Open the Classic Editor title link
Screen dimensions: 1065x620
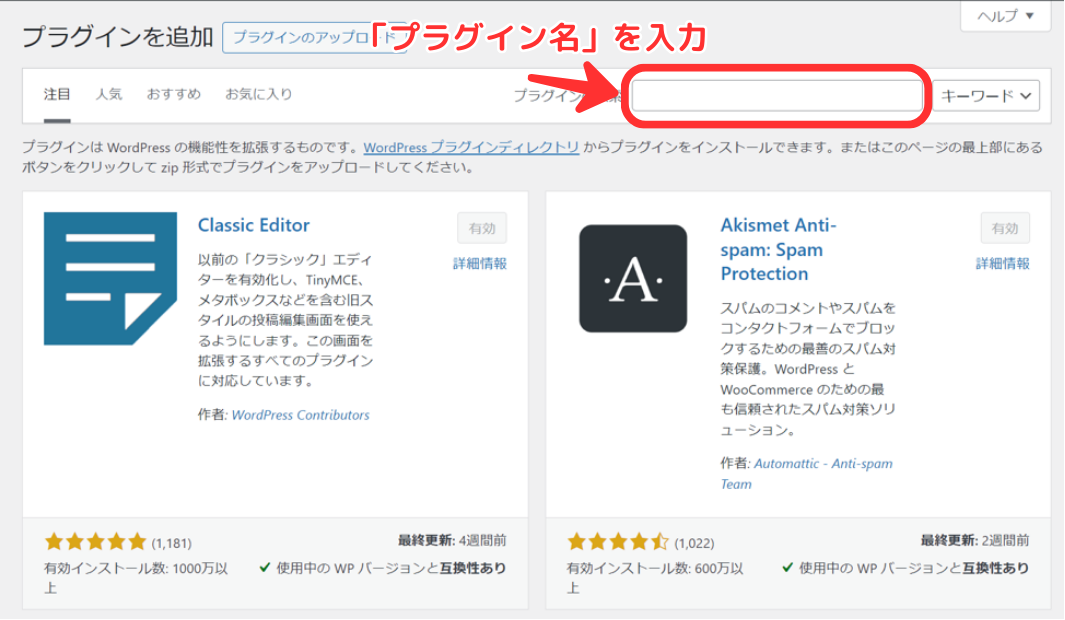[x=253, y=225]
